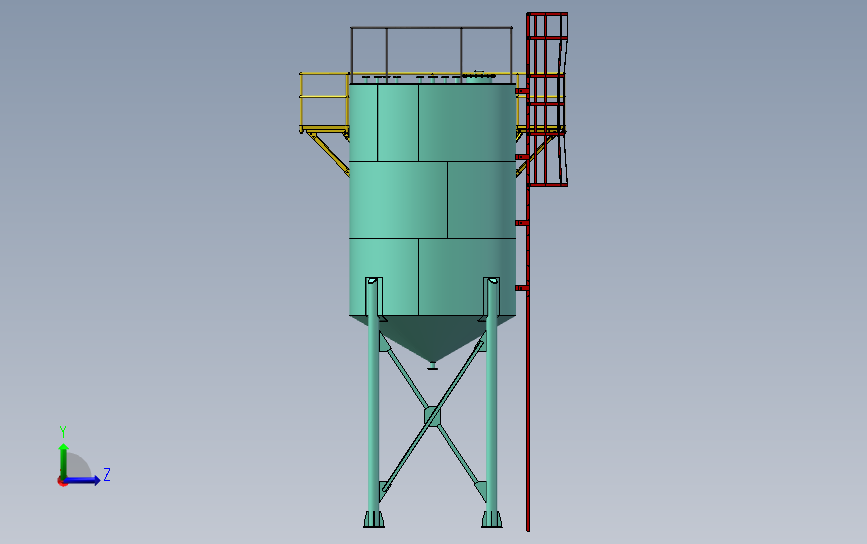
Task: Select the discharge outlet nozzle under the cone
Action: [432, 365]
